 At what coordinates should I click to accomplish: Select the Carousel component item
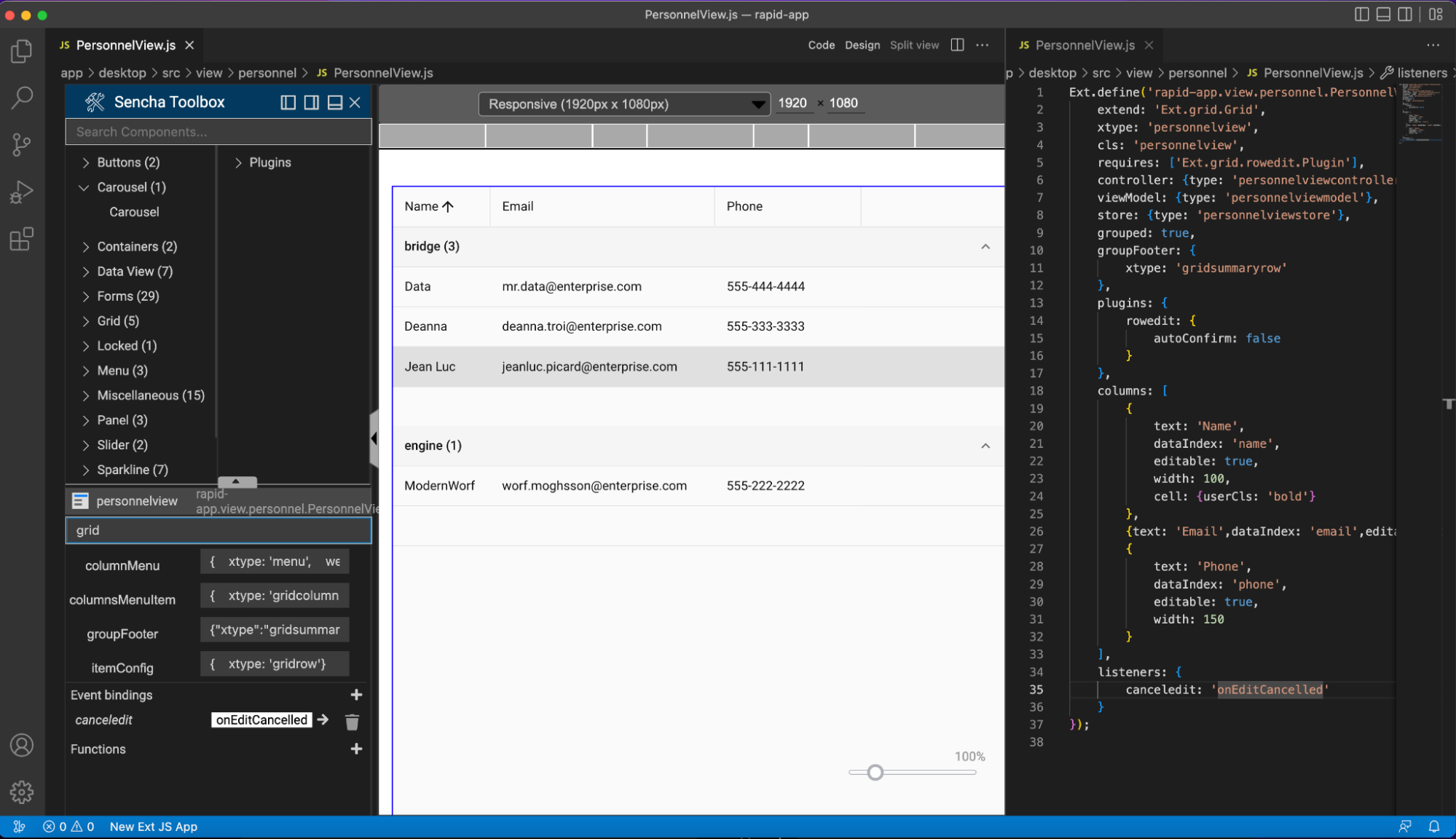pyautogui.click(x=134, y=212)
